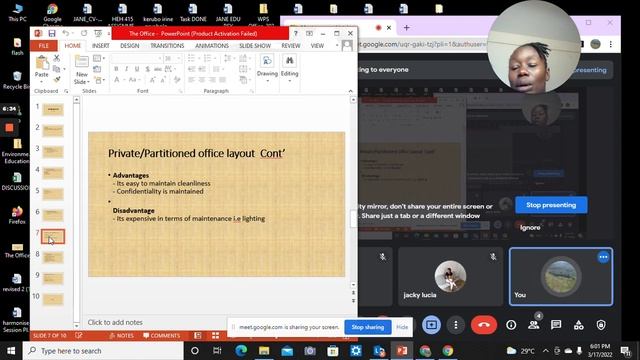The height and width of the screenshot is (360, 640).
Task: Click the Meet present screen button
Action: 431,325
